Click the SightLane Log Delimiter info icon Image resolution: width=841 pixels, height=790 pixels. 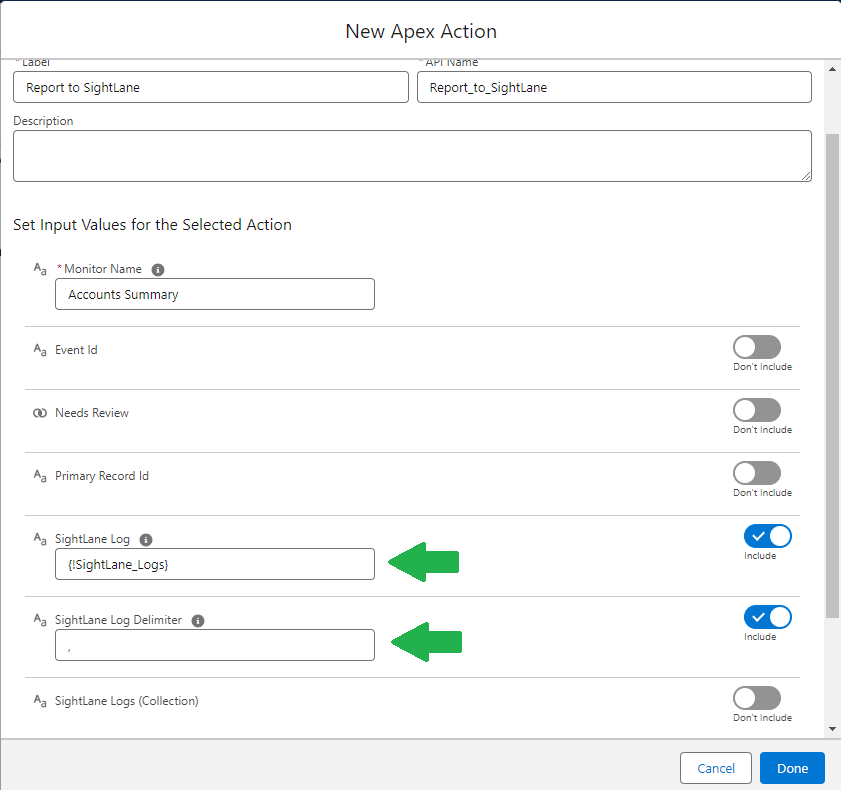click(198, 621)
